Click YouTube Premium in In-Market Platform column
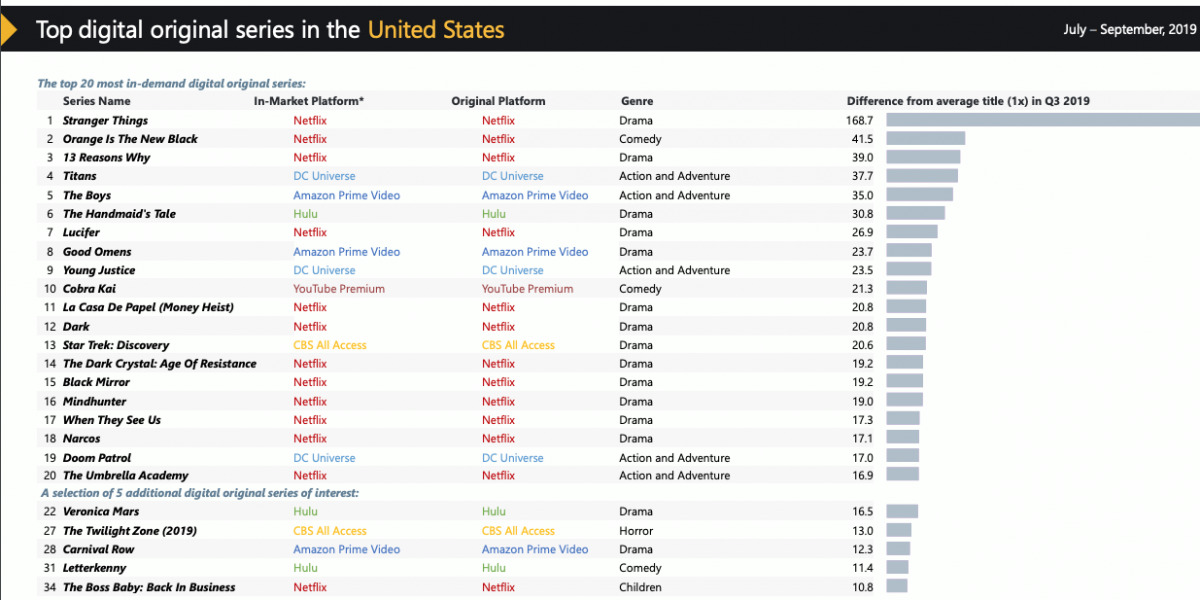Viewport: 1200px width, 600px height. (338, 289)
